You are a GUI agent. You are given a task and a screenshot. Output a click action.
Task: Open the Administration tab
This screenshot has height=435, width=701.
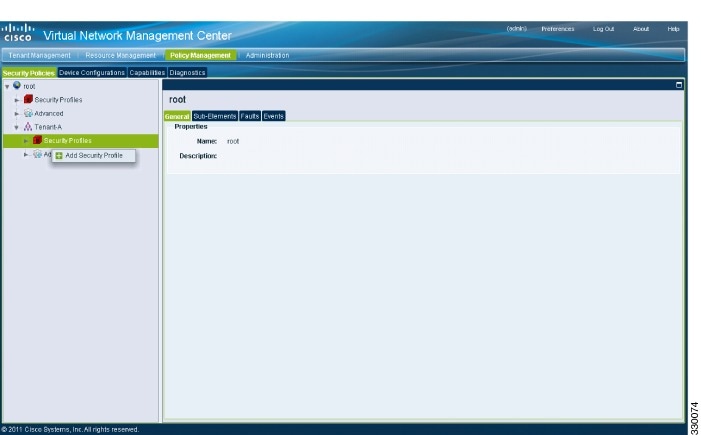[267, 55]
